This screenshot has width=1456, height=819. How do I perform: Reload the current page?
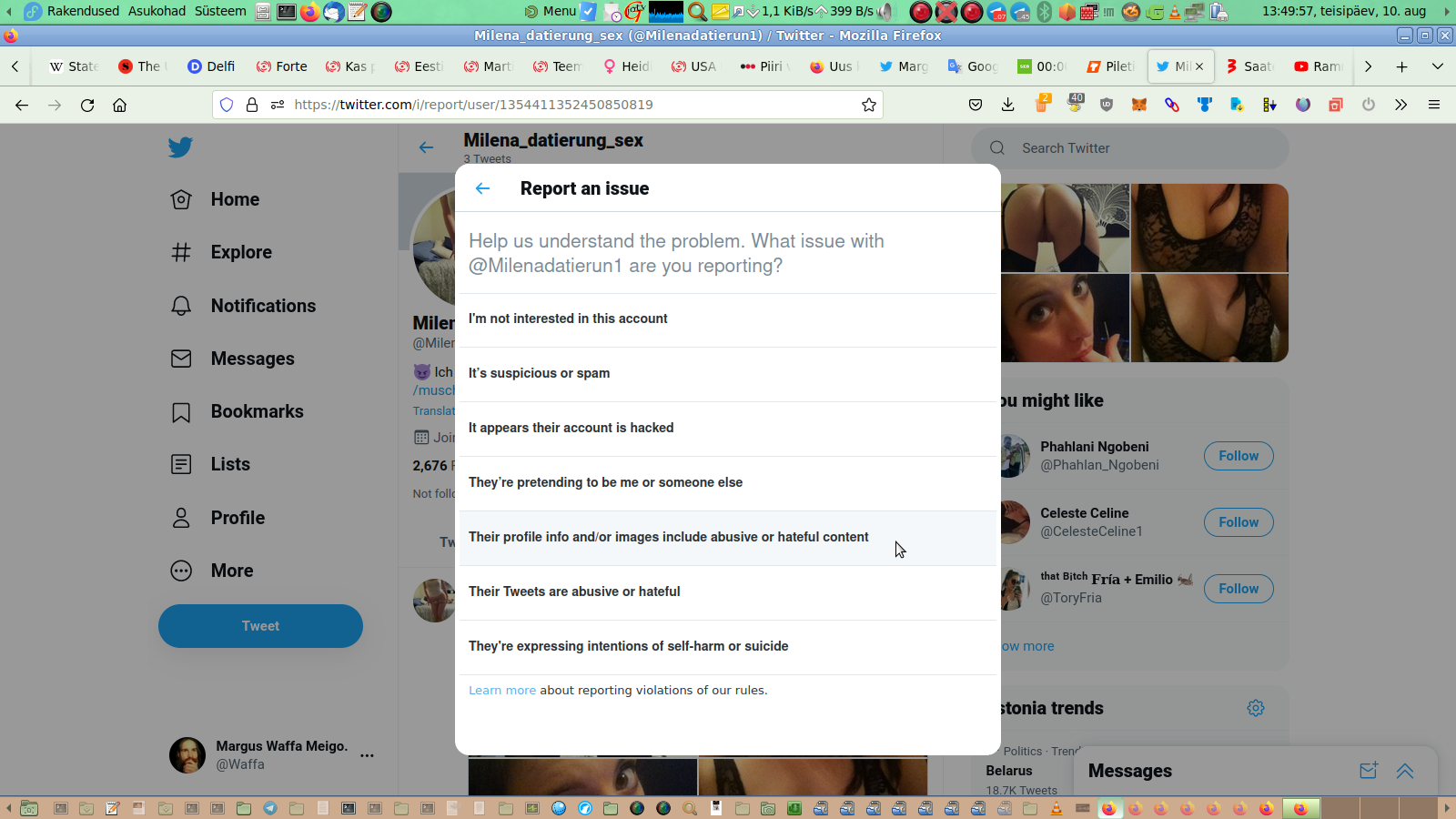[87, 105]
